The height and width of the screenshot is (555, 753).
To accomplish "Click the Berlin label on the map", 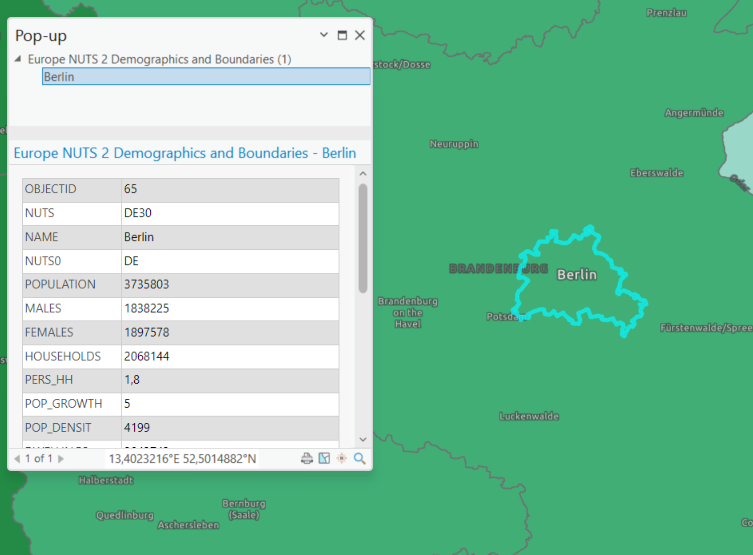I will pos(577,275).
